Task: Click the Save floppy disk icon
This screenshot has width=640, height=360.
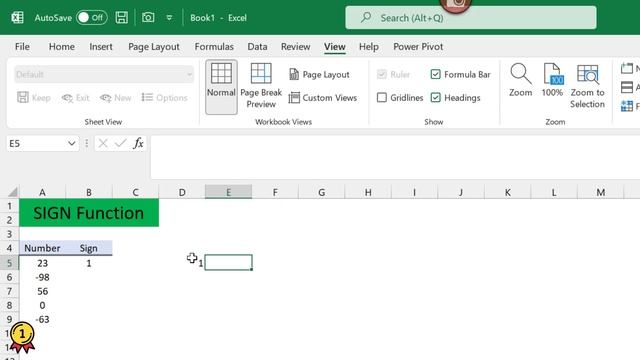Action: tap(122, 18)
